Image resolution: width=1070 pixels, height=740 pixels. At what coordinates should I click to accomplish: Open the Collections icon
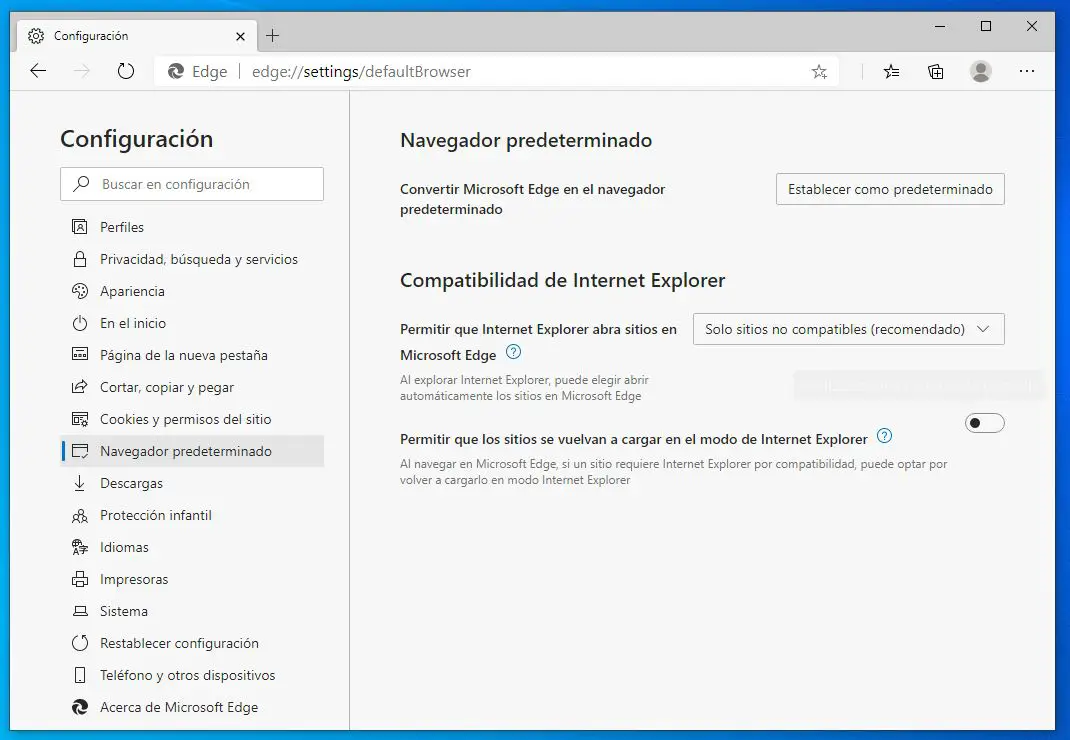[936, 72]
